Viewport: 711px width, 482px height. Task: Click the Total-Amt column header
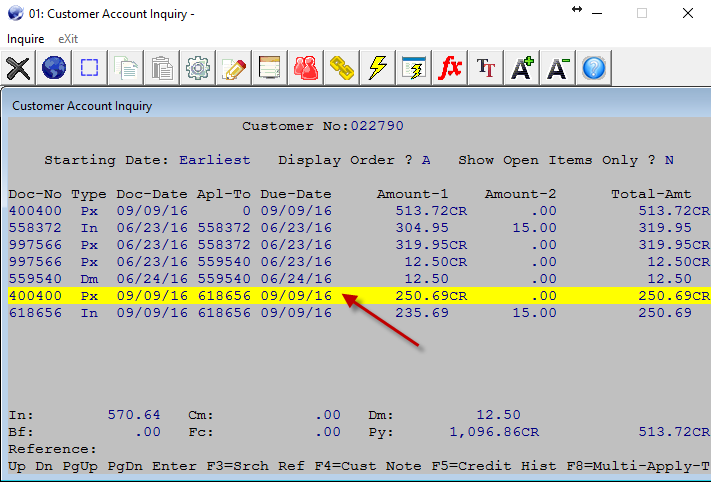[x=651, y=194]
